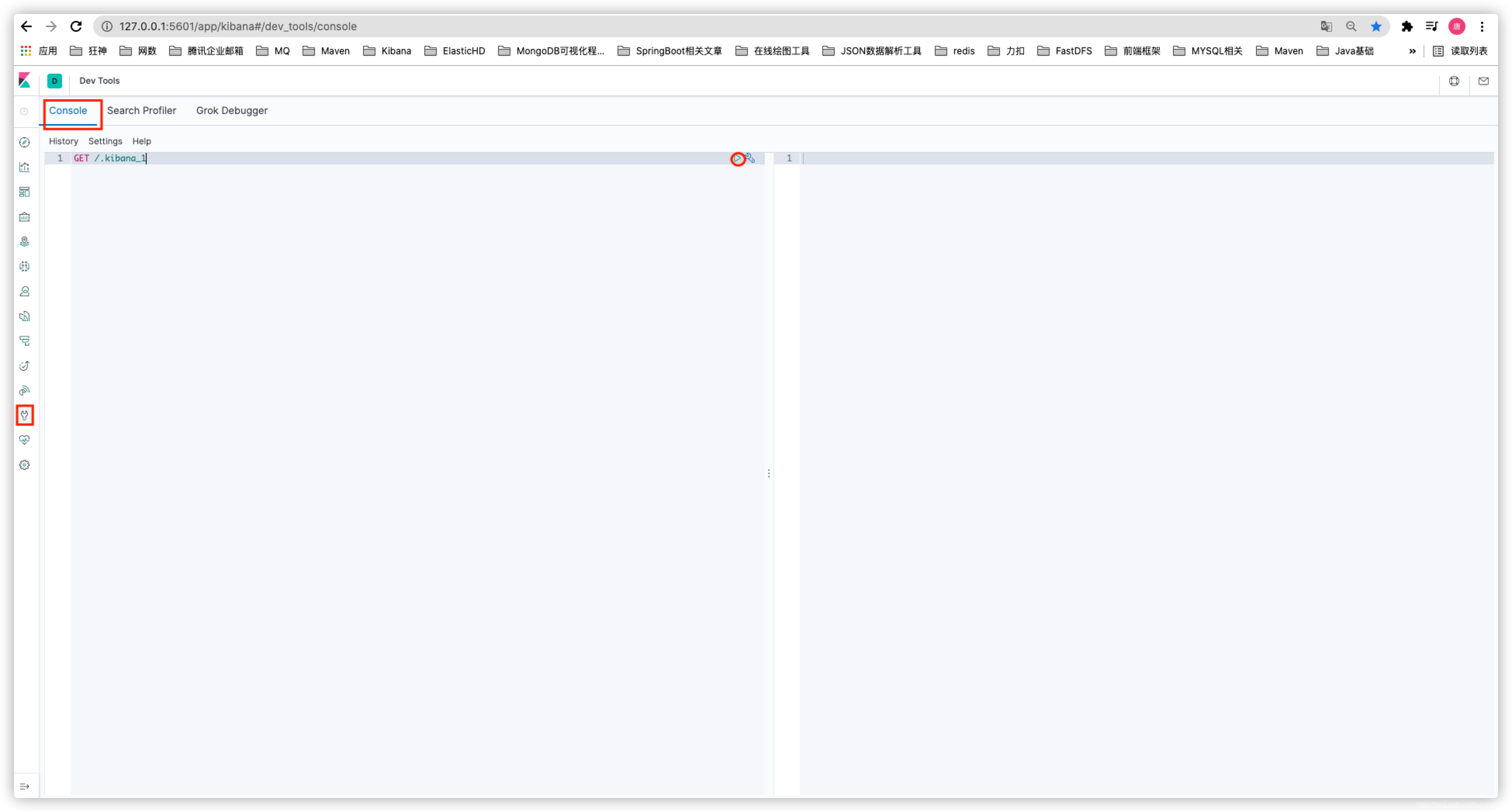Grab the editor pane splitter handle
Viewport: 1512px width, 812px height.
pyautogui.click(x=769, y=473)
